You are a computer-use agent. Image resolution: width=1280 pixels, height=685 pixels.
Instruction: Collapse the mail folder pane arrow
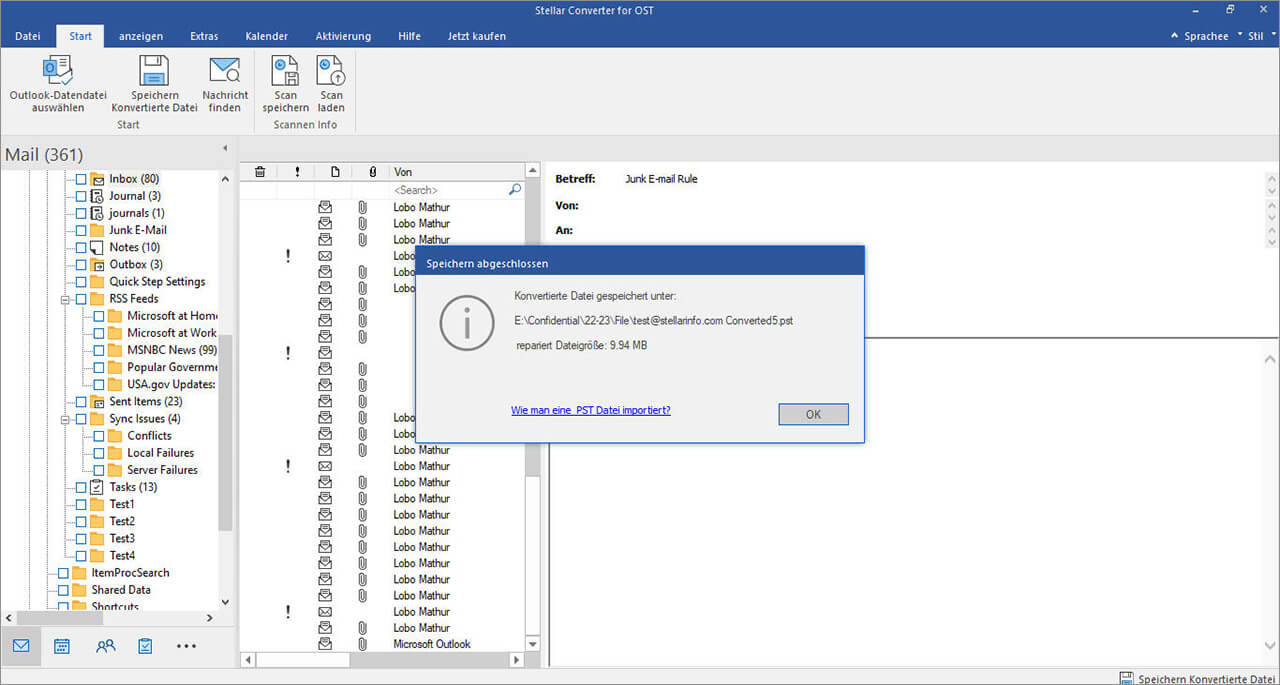click(224, 148)
